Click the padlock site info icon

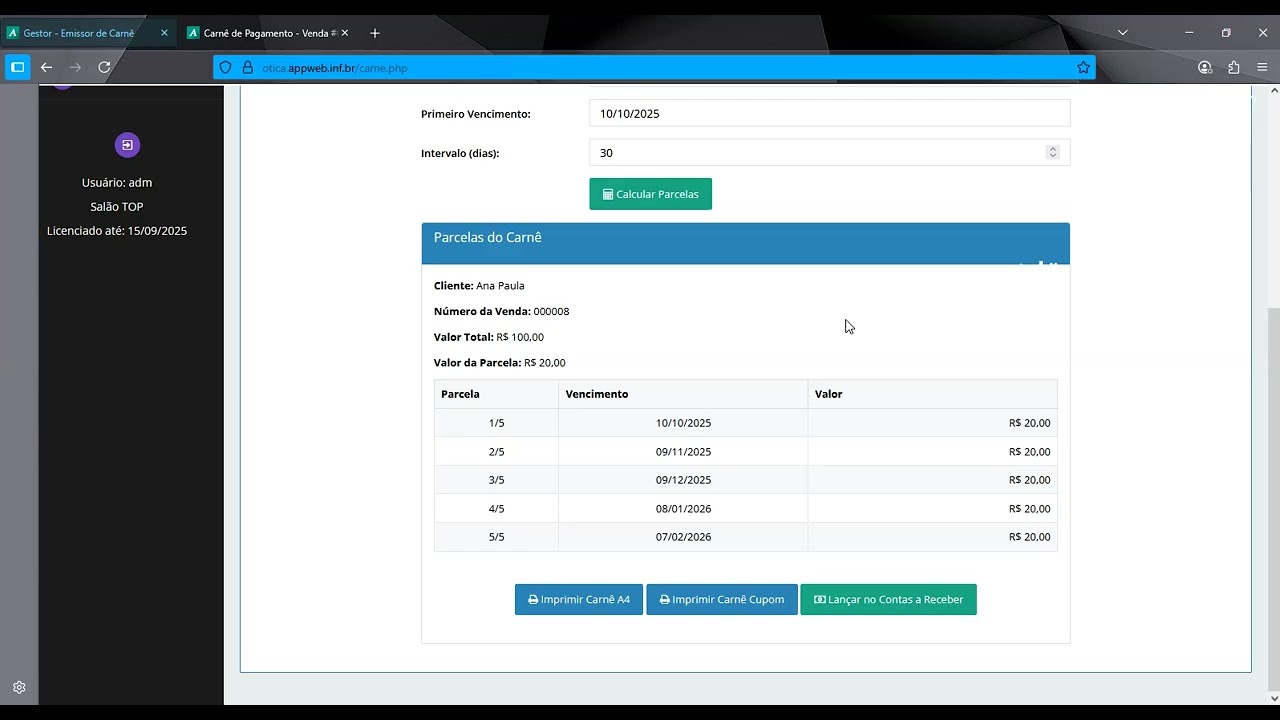point(248,68)
